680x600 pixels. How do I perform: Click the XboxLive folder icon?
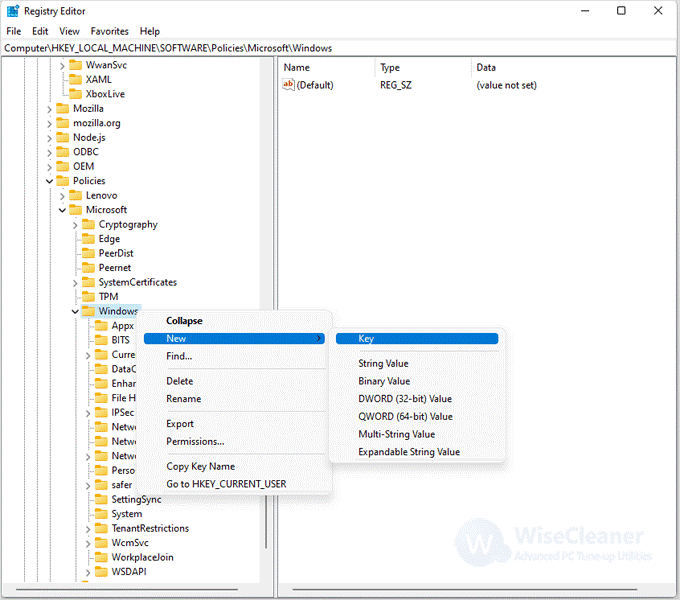pos(75,94)
